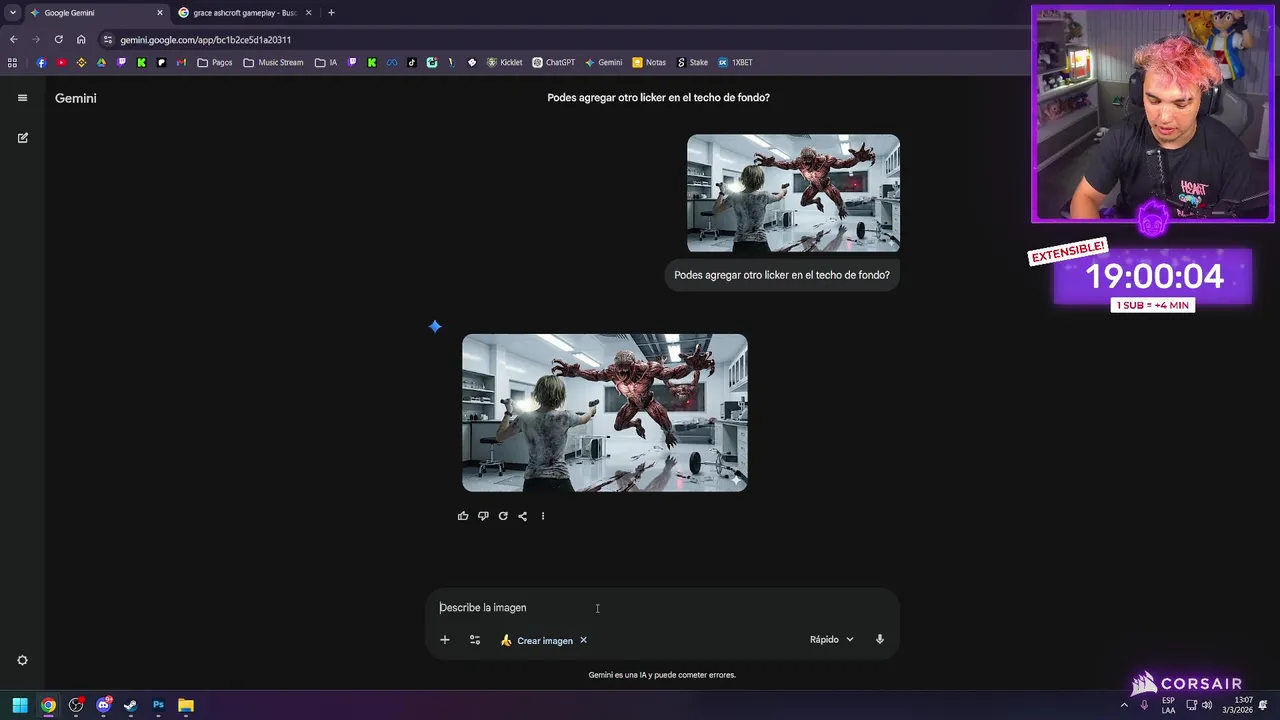The width and height of the screenshot is (1280, 720).
Task: Open a new browser tab
Action: pyautogui.click(x=331, y=13)
